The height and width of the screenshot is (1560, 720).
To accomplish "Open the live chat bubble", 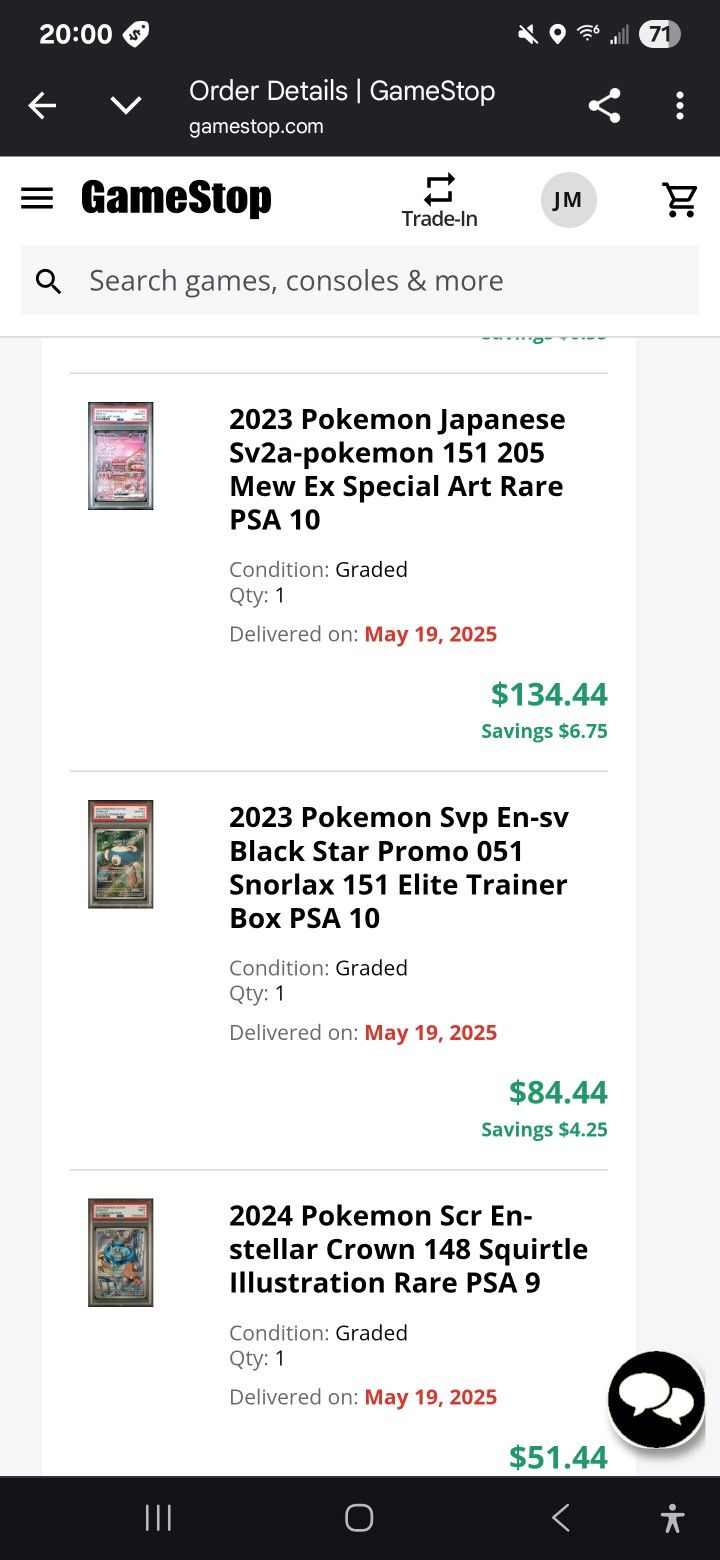I will click(656, 1399).
